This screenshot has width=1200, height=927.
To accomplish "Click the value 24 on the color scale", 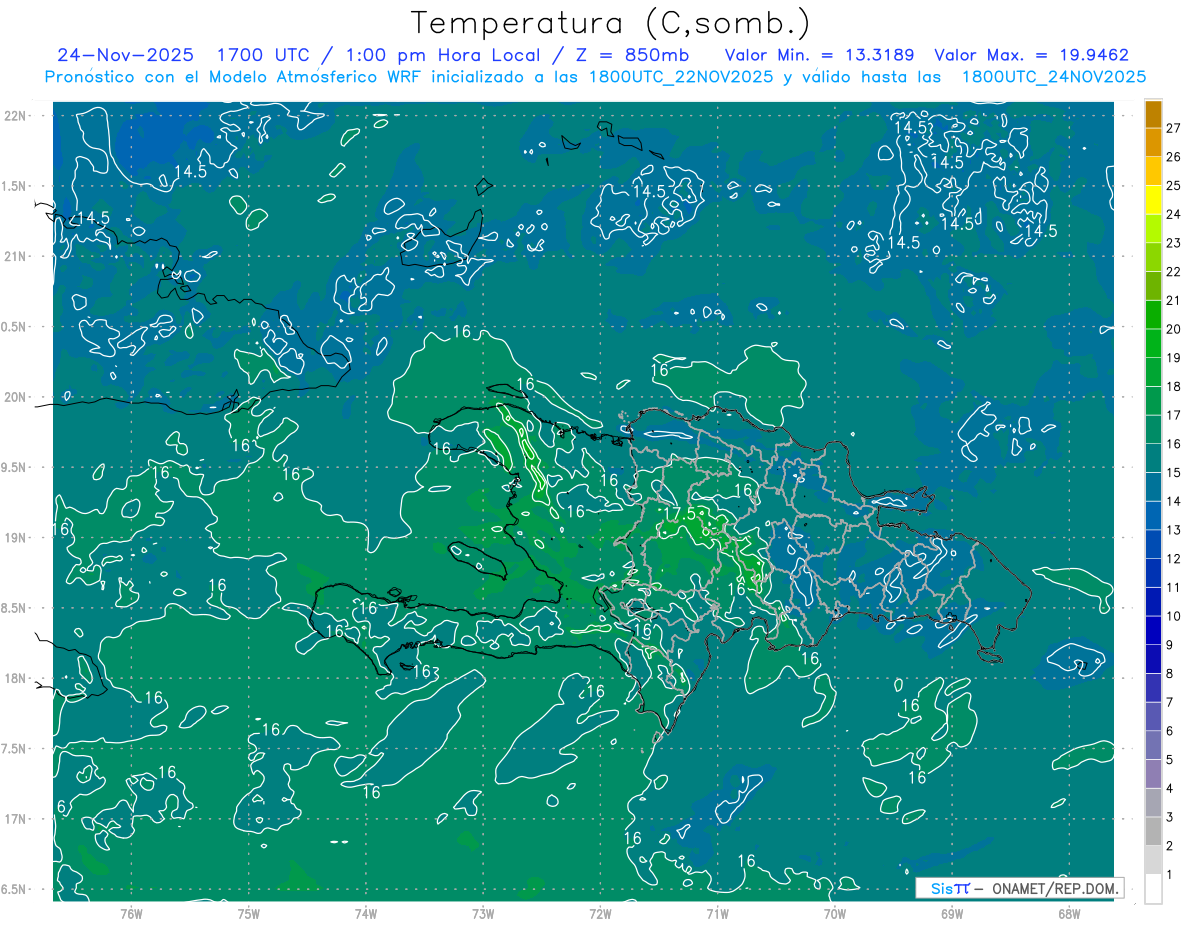I will click(x=1174, y=214).
